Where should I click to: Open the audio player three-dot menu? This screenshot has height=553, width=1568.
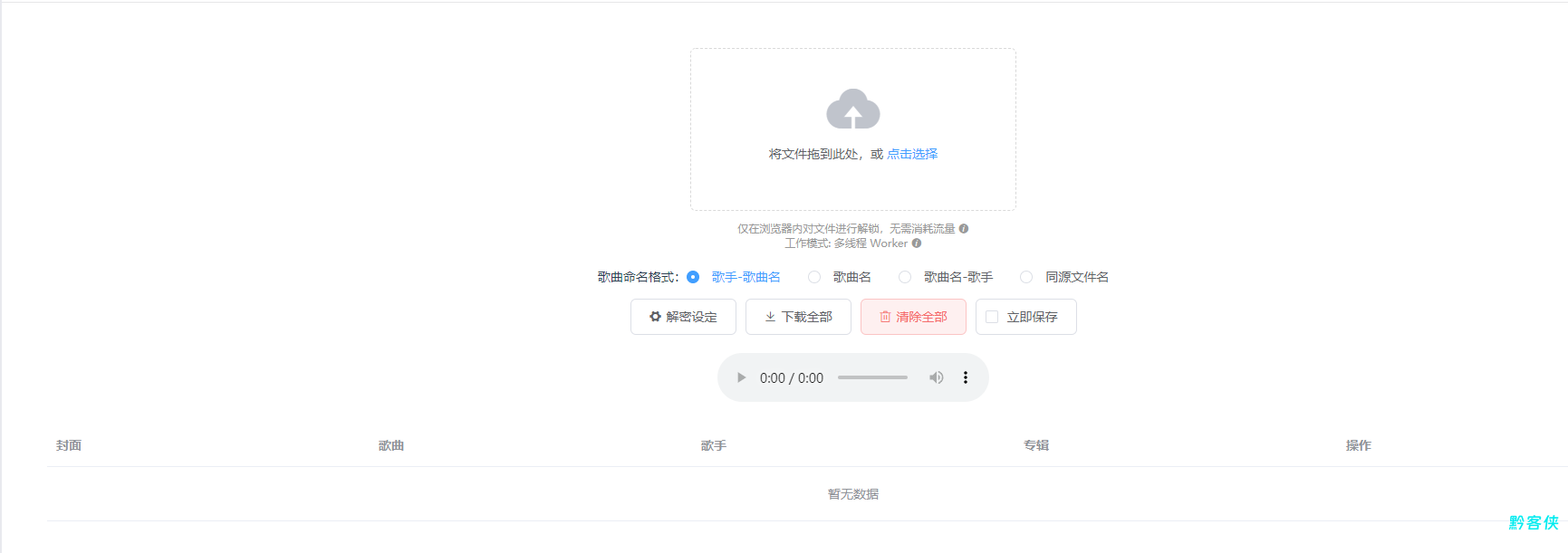pos(966,377)
